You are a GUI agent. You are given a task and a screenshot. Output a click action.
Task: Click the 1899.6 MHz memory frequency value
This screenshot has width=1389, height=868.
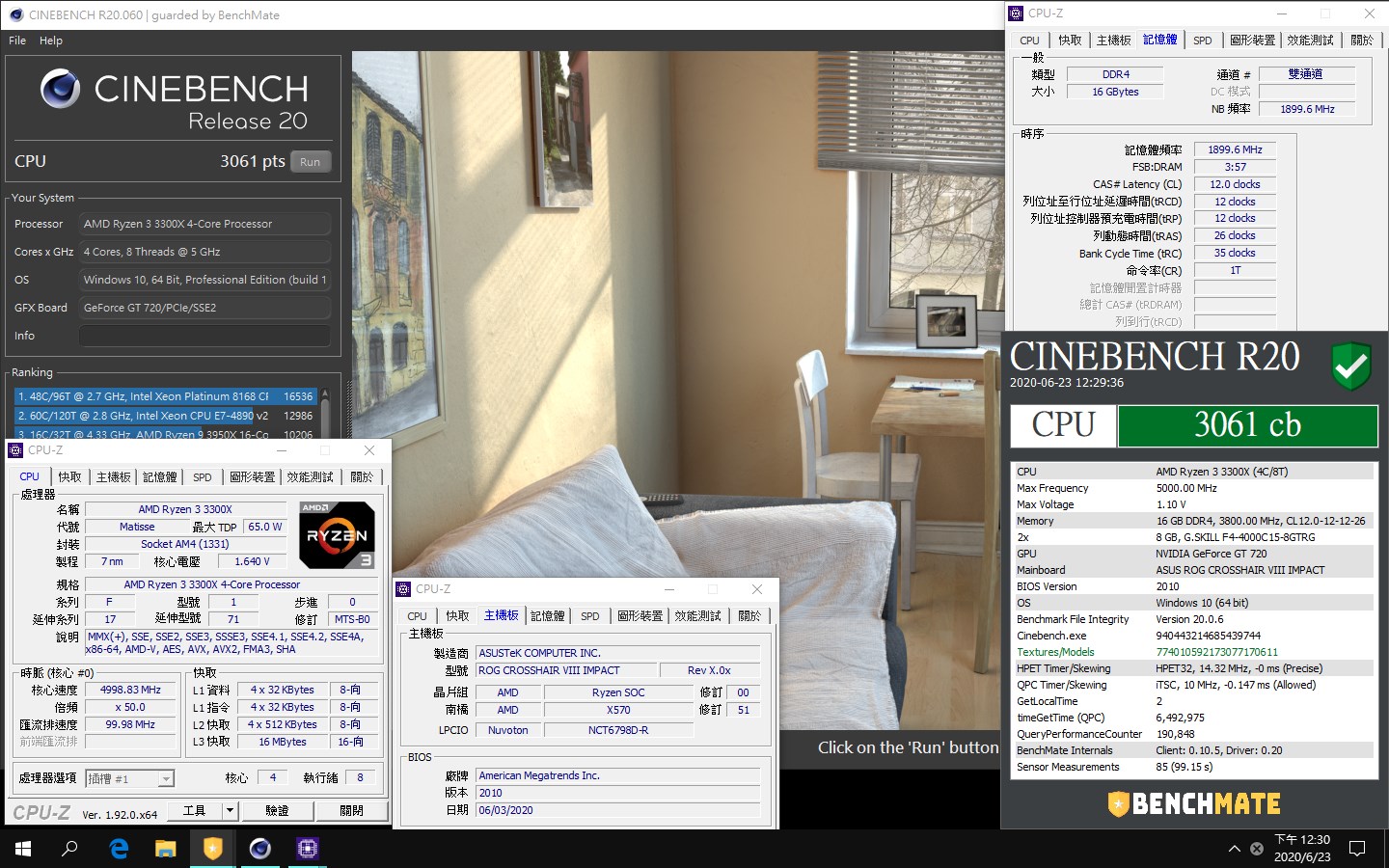pos(1235,149)
